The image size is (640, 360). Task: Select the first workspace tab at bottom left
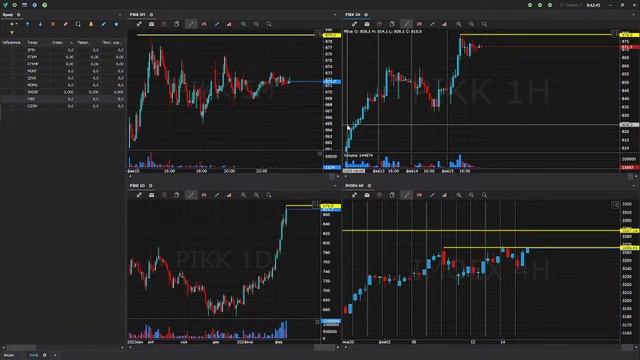(9, 355)
